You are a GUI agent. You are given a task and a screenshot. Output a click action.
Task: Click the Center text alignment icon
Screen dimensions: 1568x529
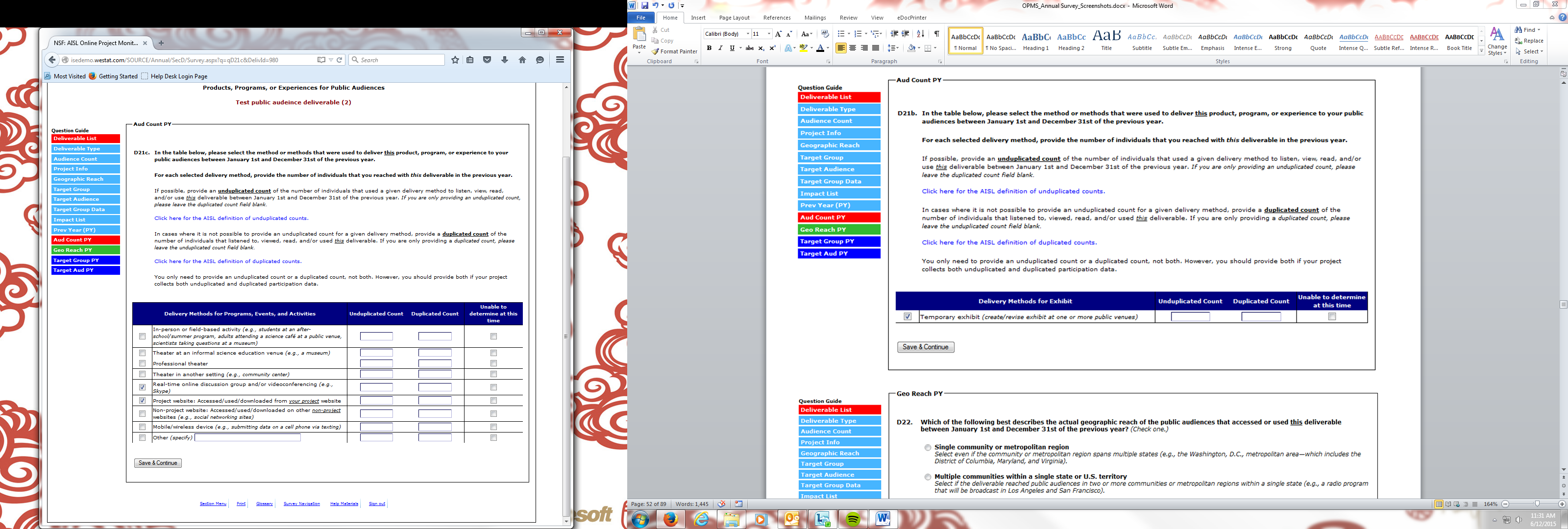click(x=852, y=48)
